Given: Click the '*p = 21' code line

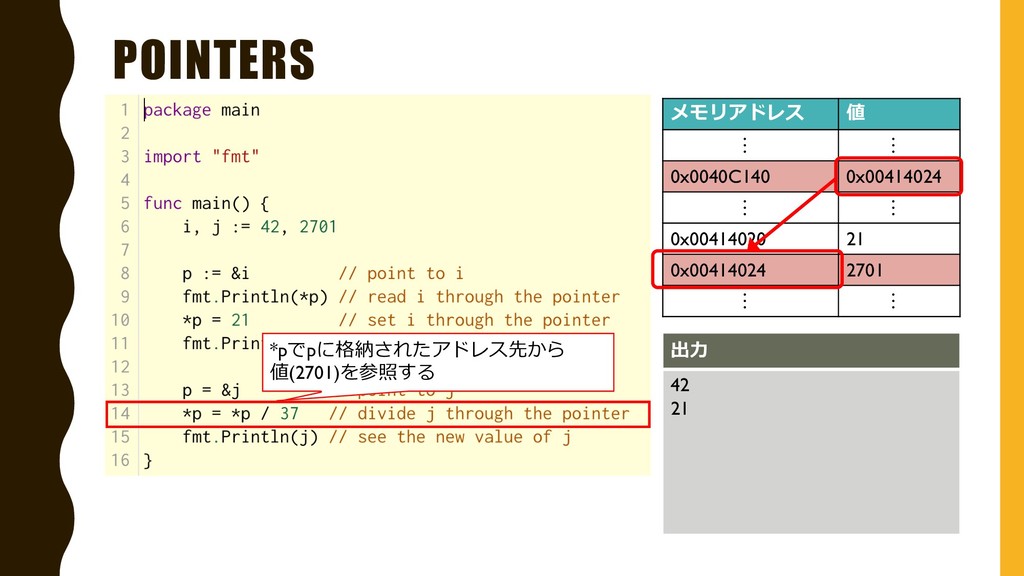Looking at the screenshot, I should pyautogui.click(x=216, y=320).
